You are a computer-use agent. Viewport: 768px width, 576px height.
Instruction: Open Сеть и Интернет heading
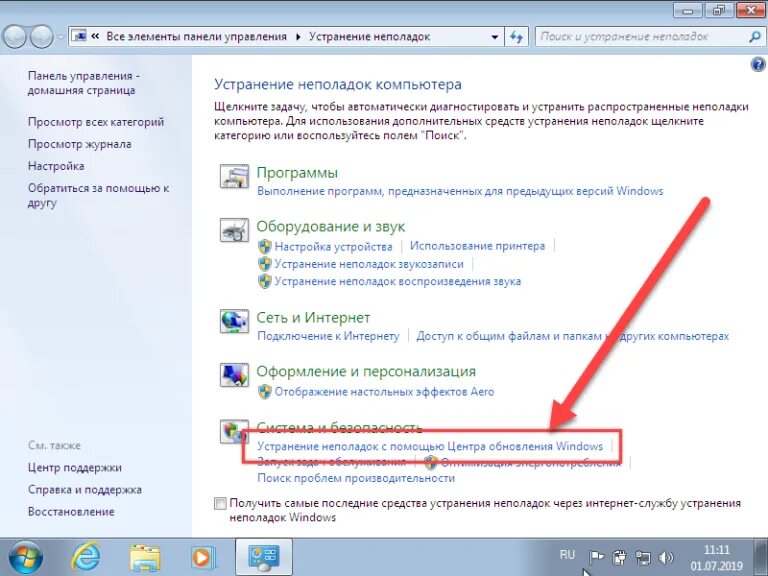coord(313,317)
